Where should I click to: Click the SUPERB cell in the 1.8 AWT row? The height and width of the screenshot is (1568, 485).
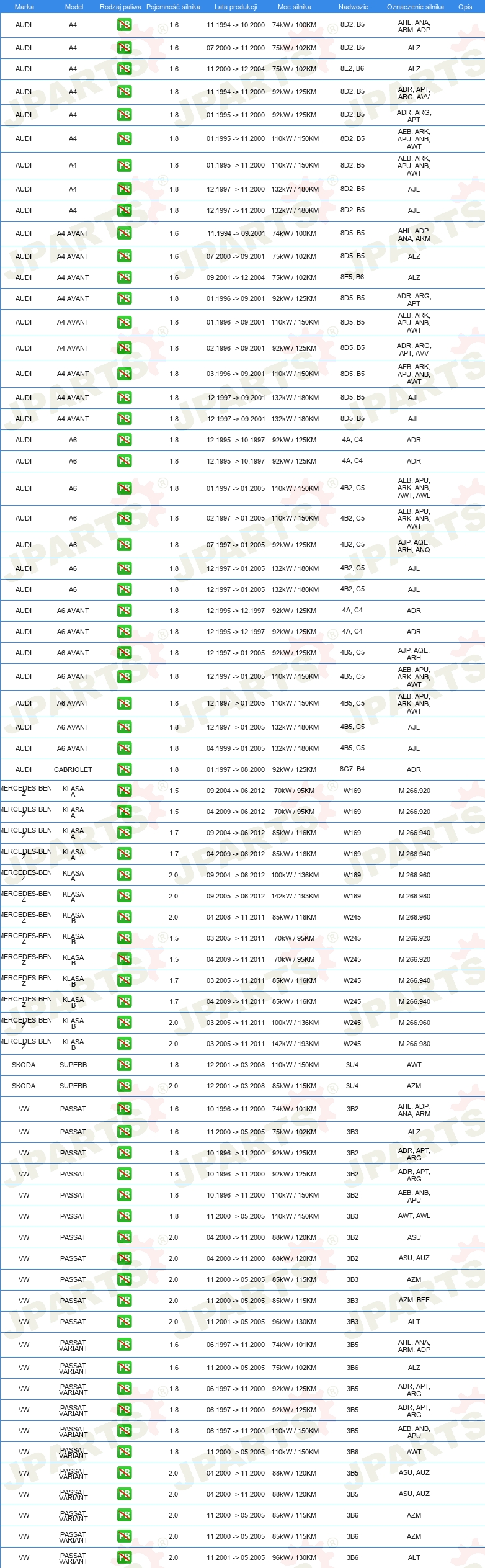73,1065
